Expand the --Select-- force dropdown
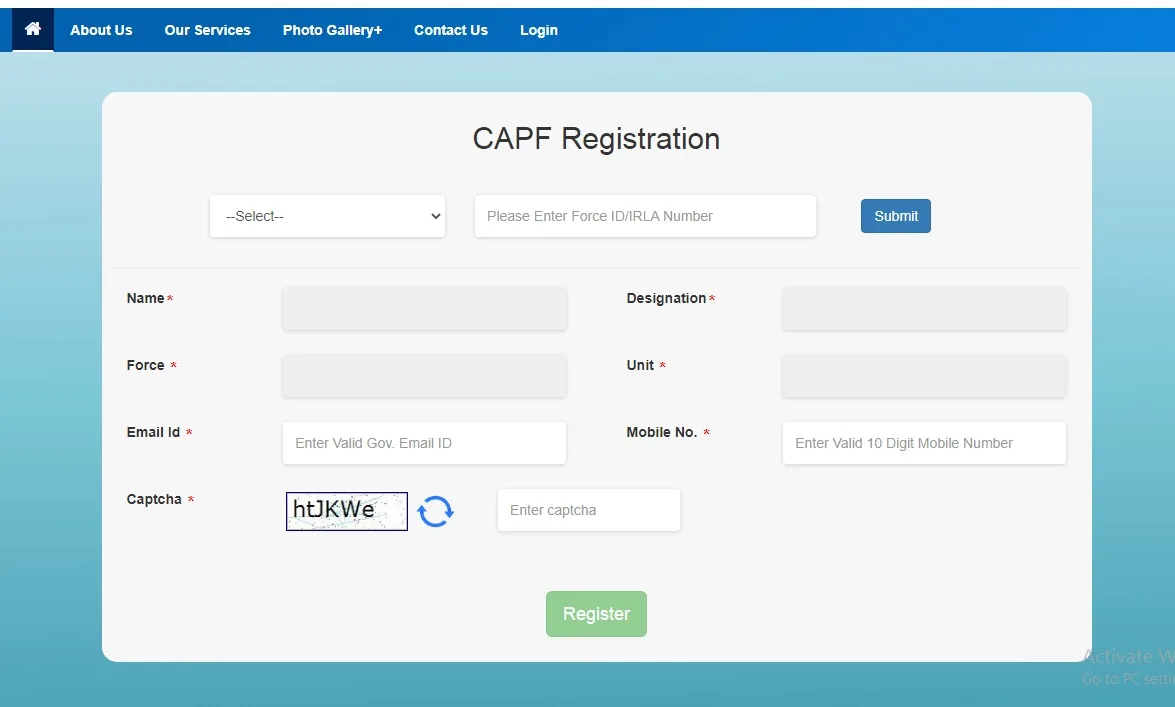The height and width of the screenshot is (707, 1175). click(x=327, y=216)
